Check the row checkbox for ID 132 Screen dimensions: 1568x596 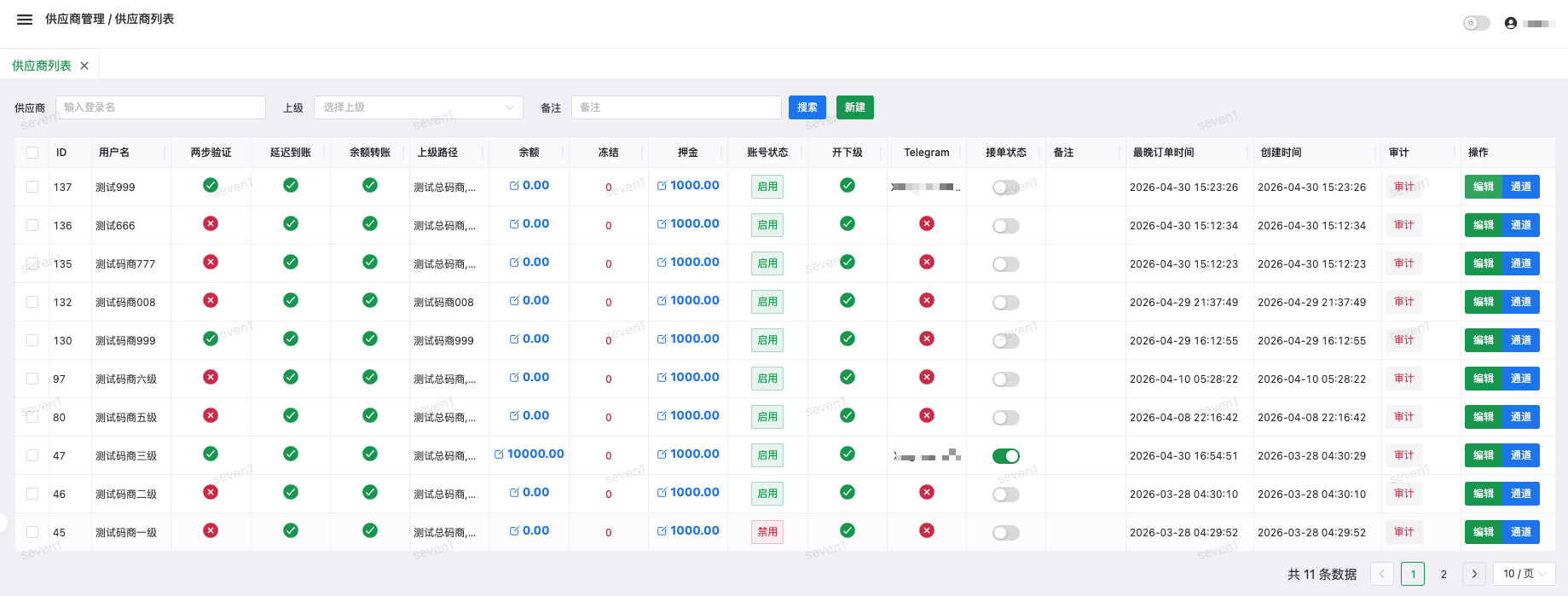tap(32, 302)
